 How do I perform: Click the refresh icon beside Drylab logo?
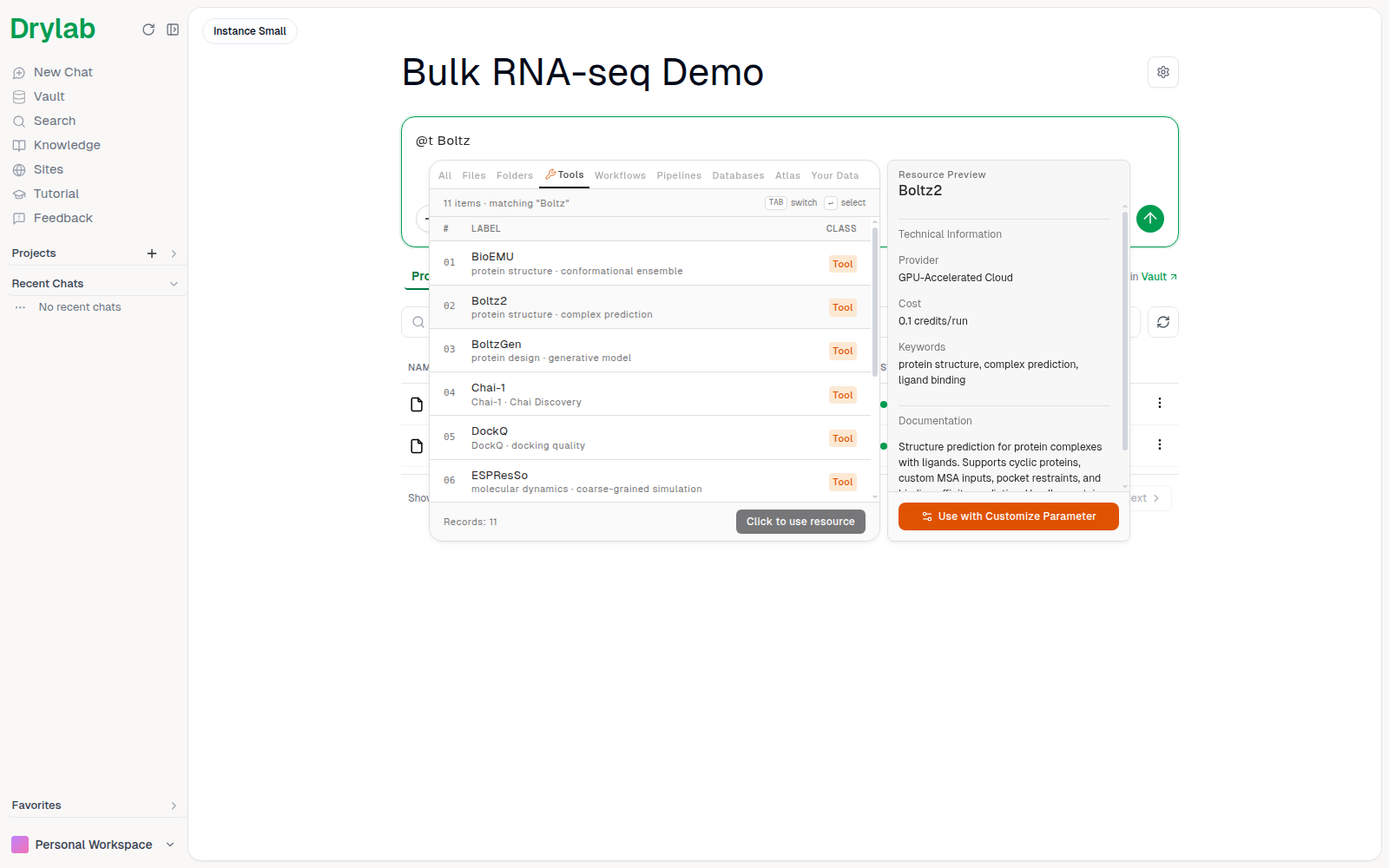click(x=148, y=30)
